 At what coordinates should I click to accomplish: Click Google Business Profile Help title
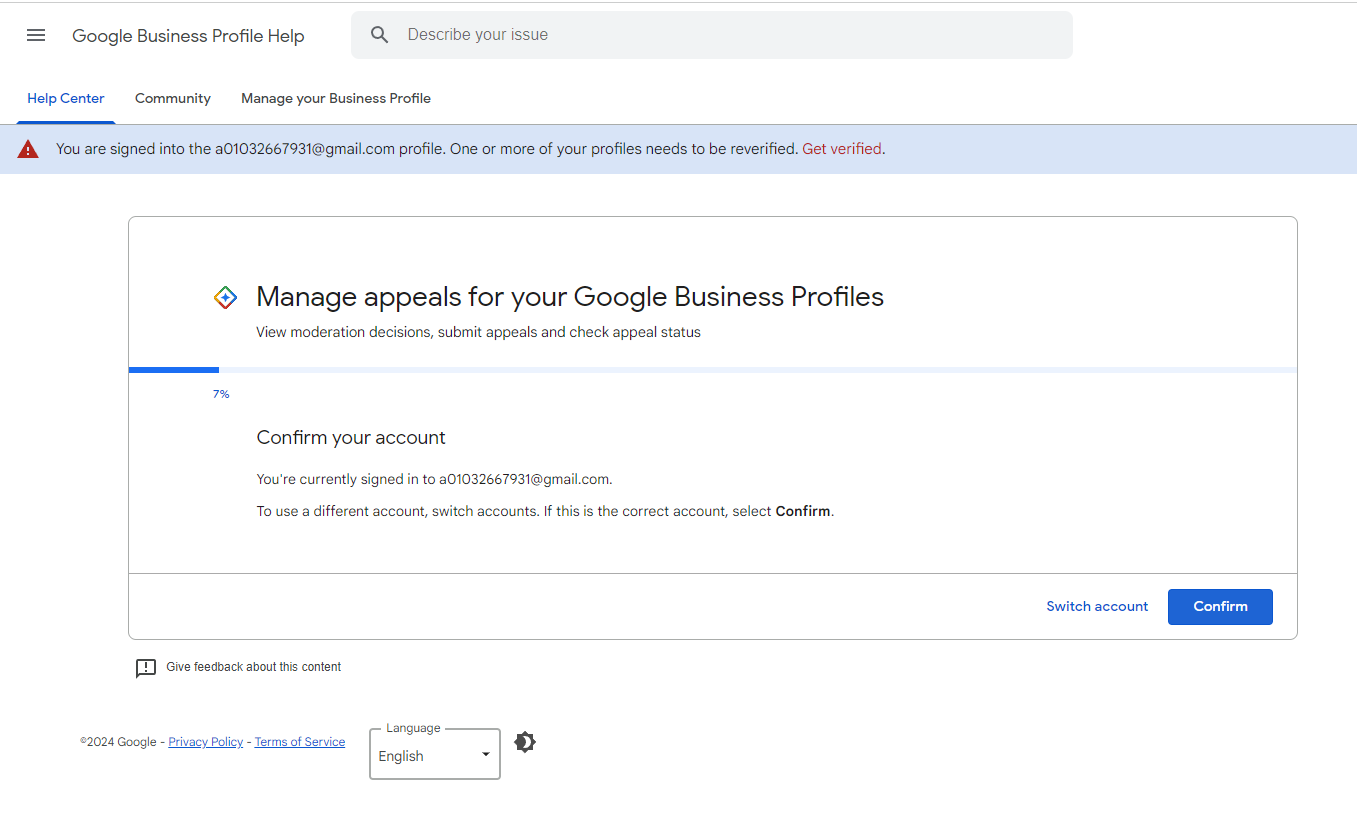pos(188,36)
